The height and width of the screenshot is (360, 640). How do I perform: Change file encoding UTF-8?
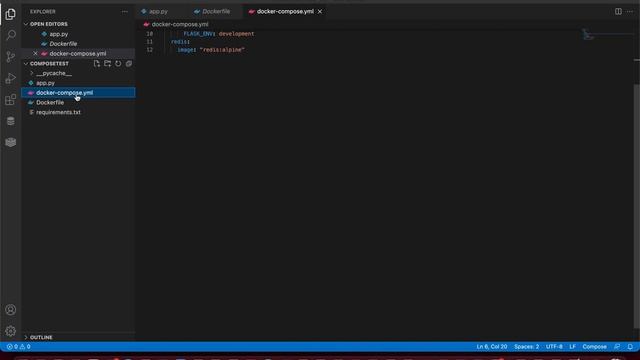click(554, 347)
